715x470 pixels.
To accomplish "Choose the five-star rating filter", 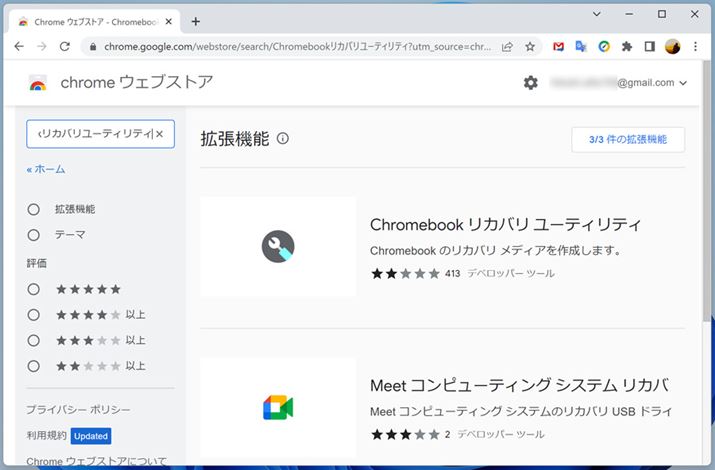I will coord(34,289).
